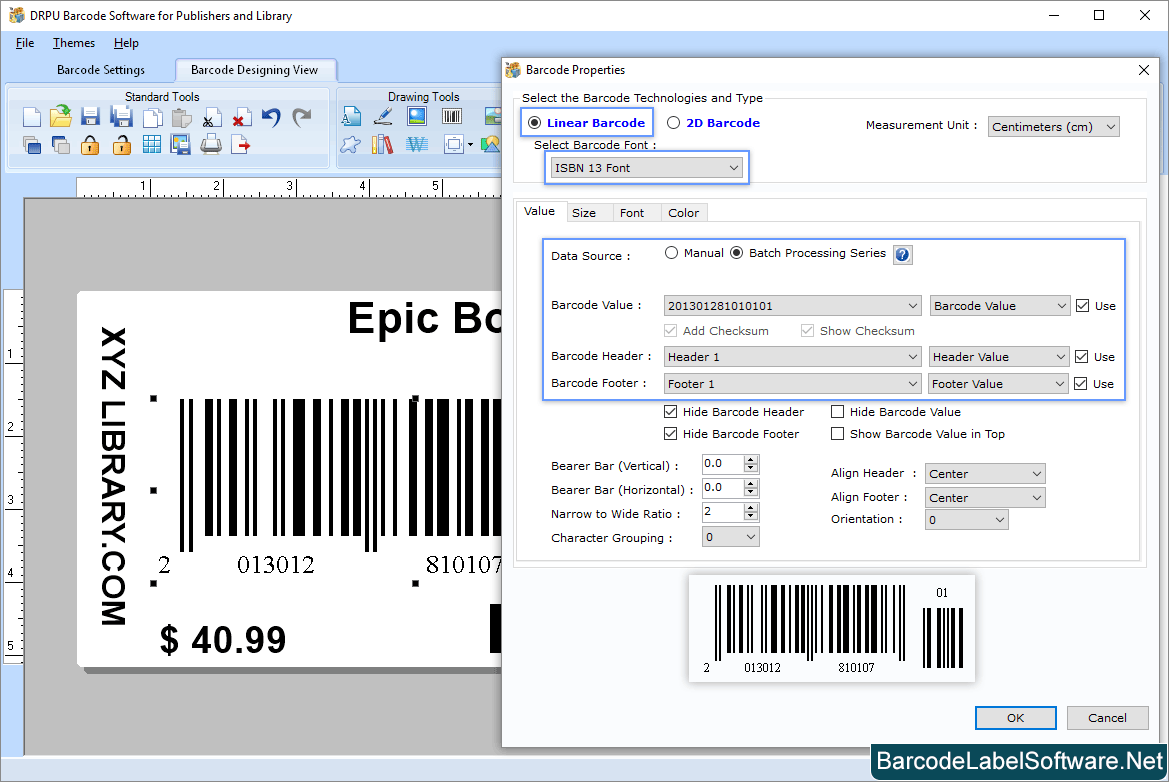Click the Cancel button

click(1107, 718)
